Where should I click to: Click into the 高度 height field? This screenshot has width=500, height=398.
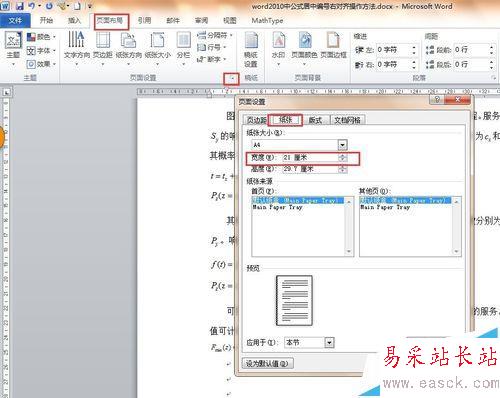[310, 169]
